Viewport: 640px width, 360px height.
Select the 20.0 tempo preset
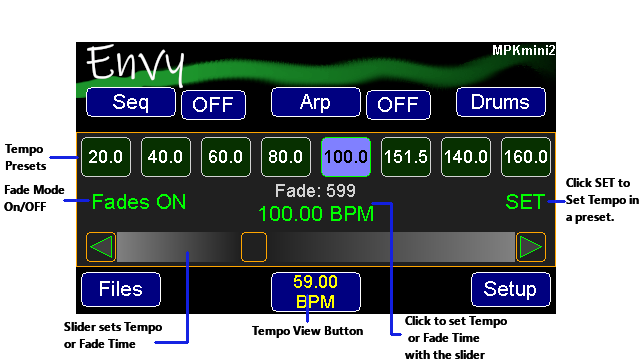pyautogui.click(x=106, y=157)
